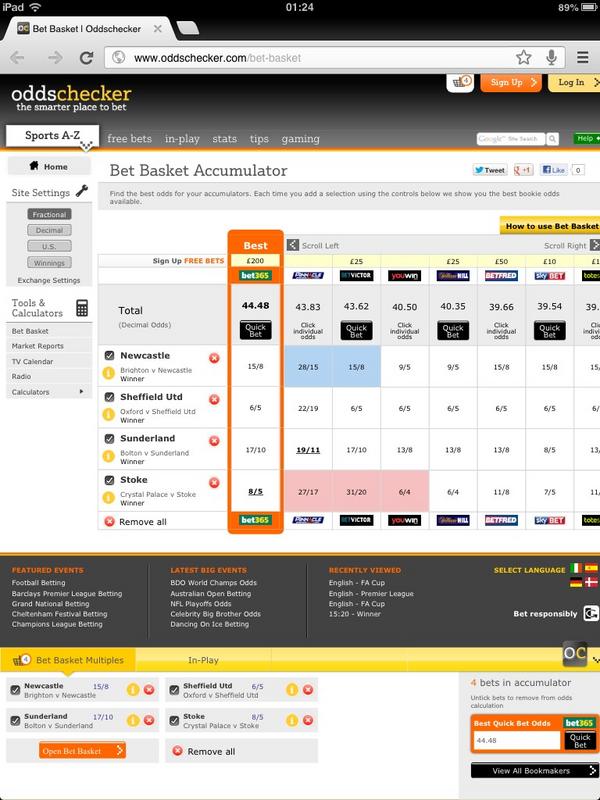Open How to use Bet Basket
The height and width of the screenshot is (800, 600).
[550, 226]
